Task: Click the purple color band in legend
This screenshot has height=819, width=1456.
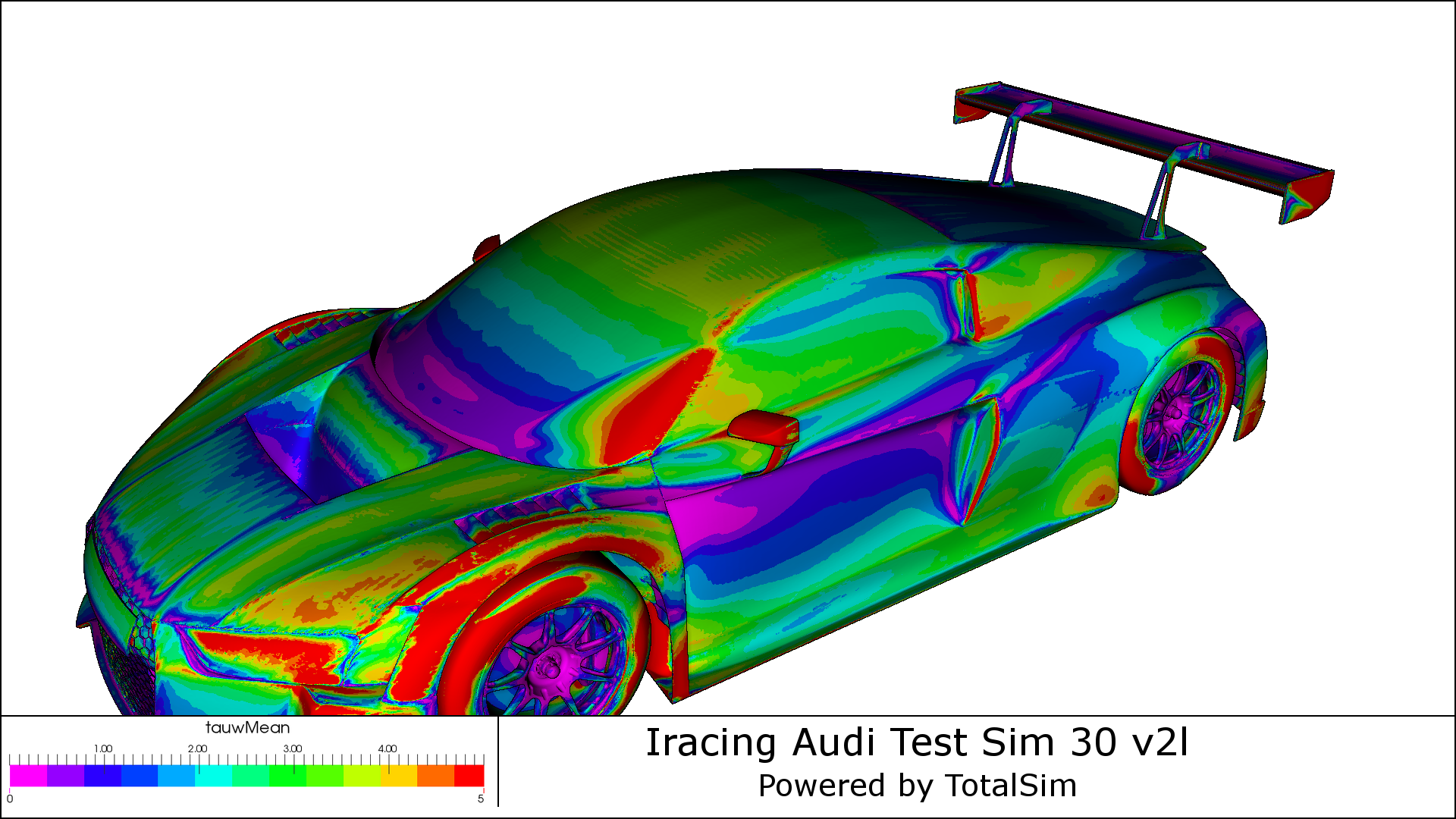Action: (65, 776)
